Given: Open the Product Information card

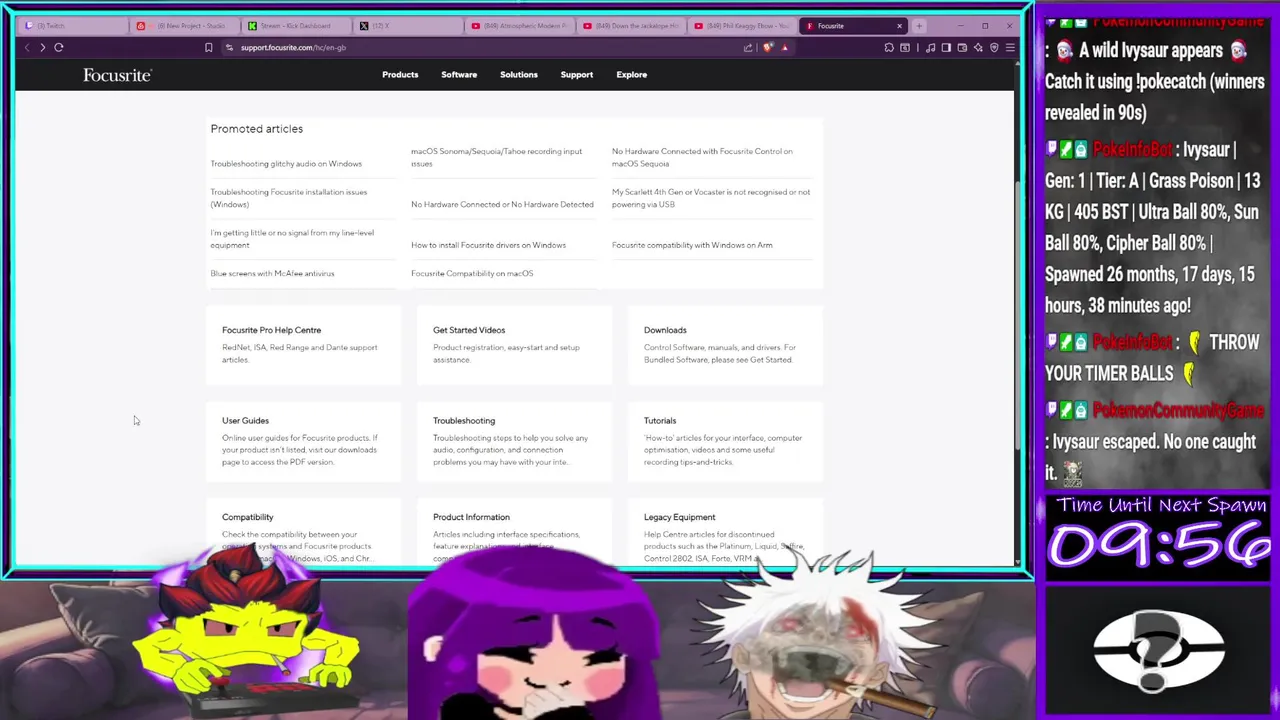Looking at the screenshot, I should click(514, 533).
